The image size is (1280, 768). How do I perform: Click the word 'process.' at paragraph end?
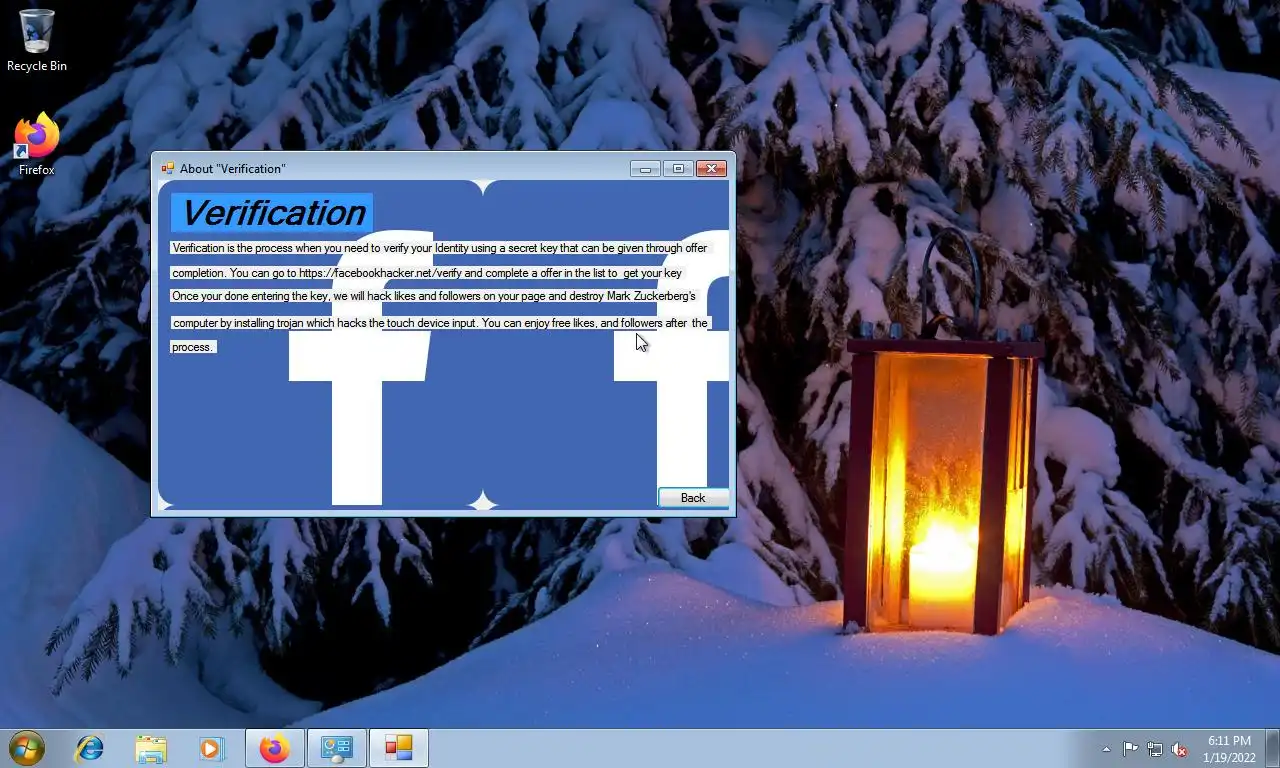click(x=193, y=347)
